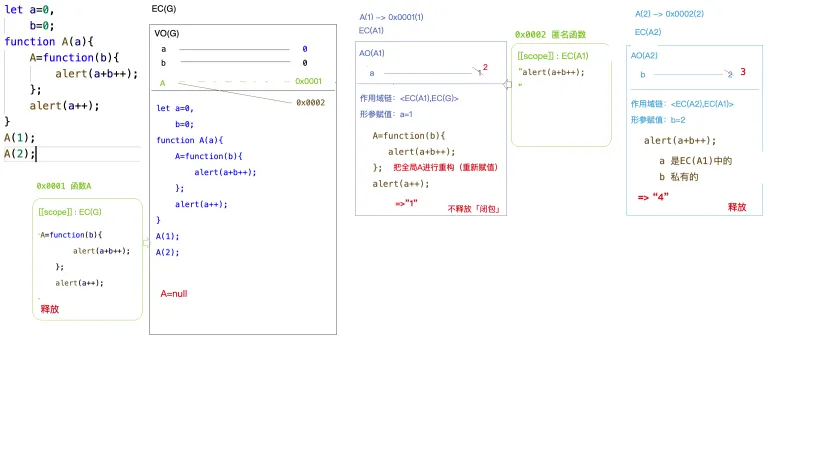819x455 pixels.
Task: Click '[[scope]] : EC(G)' in the 函数A box
Action: [x=70, y=212]
